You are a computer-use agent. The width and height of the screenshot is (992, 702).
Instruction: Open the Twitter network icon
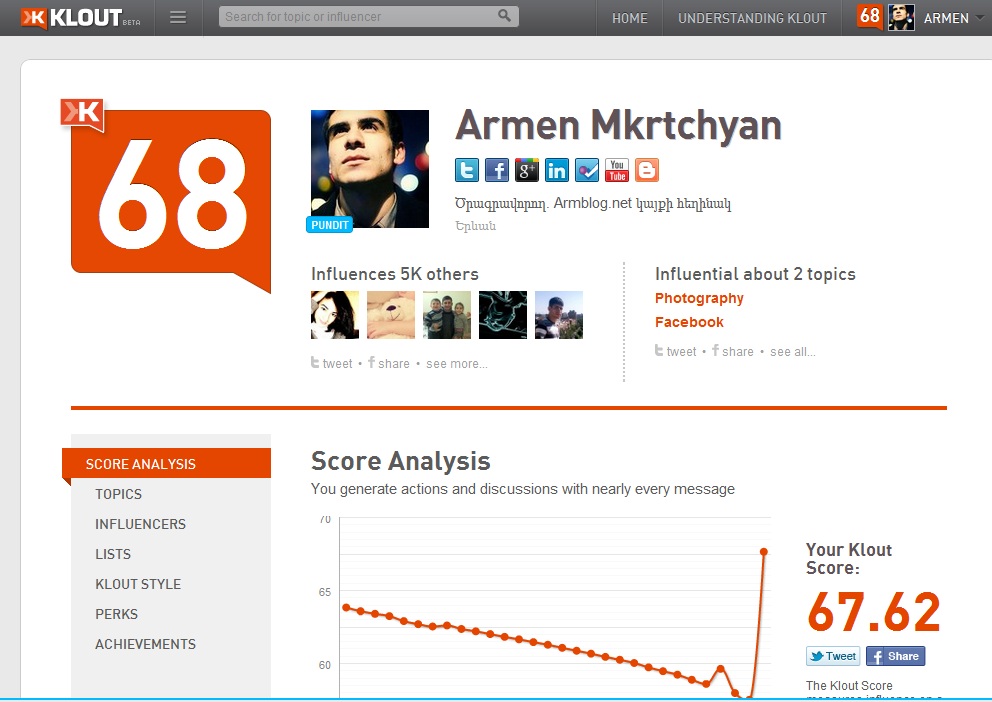click(x=467, y=170)
